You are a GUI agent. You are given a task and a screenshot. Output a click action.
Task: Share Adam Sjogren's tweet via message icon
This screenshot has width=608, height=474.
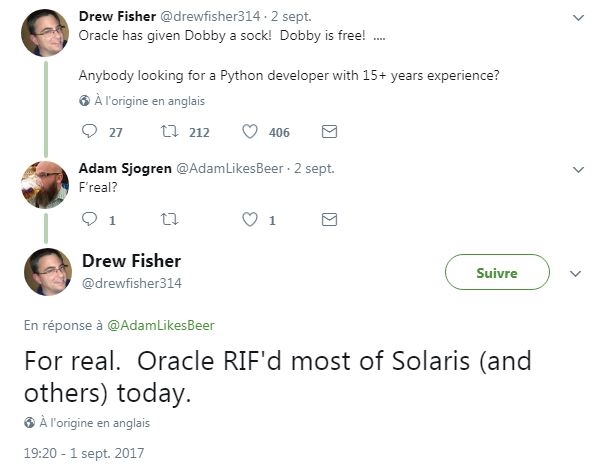coord(329,220)
